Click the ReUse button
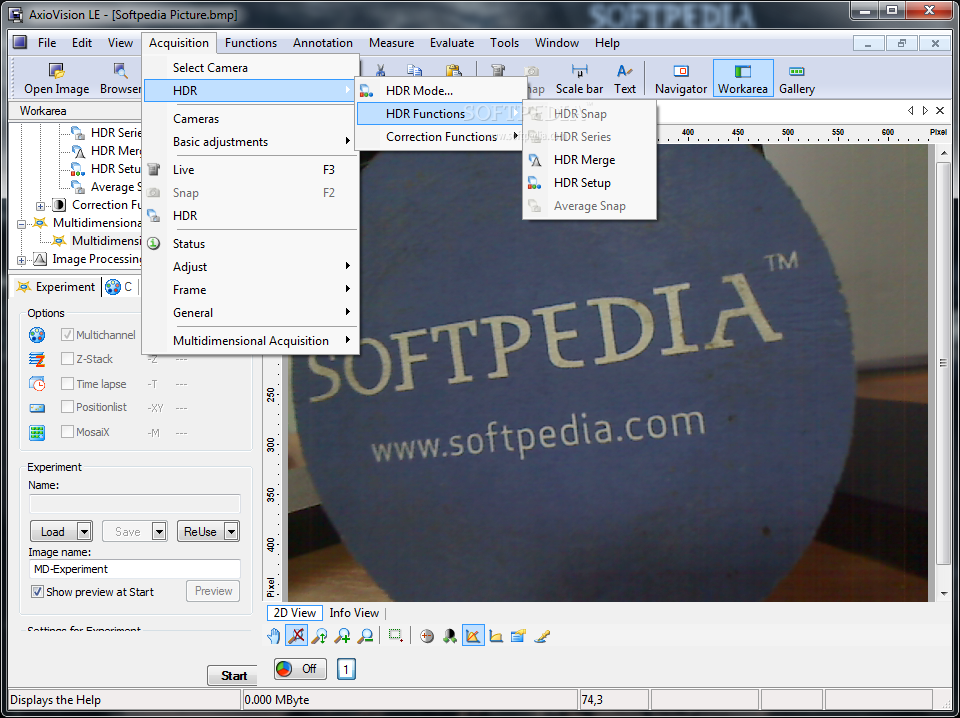The image size is (960, 718). [x=201, y=531]
